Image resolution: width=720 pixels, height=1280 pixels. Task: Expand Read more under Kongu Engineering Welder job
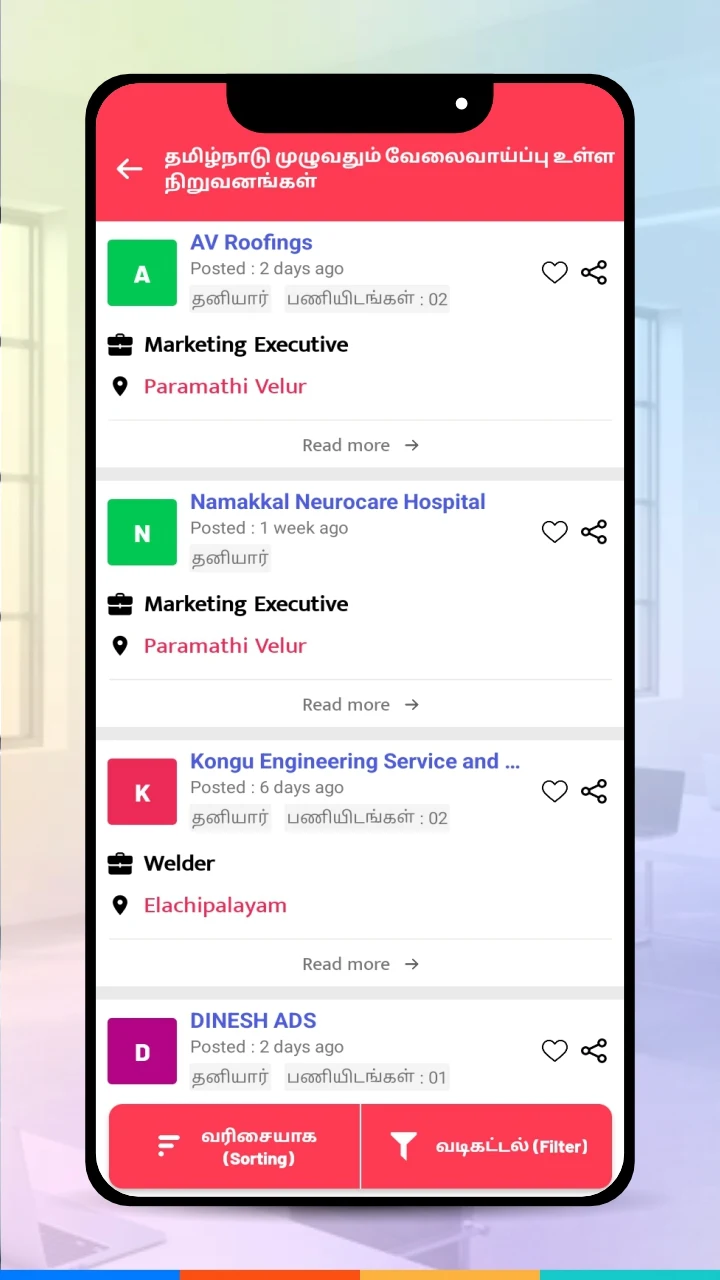pyautogui.click(x=360, y=964)
